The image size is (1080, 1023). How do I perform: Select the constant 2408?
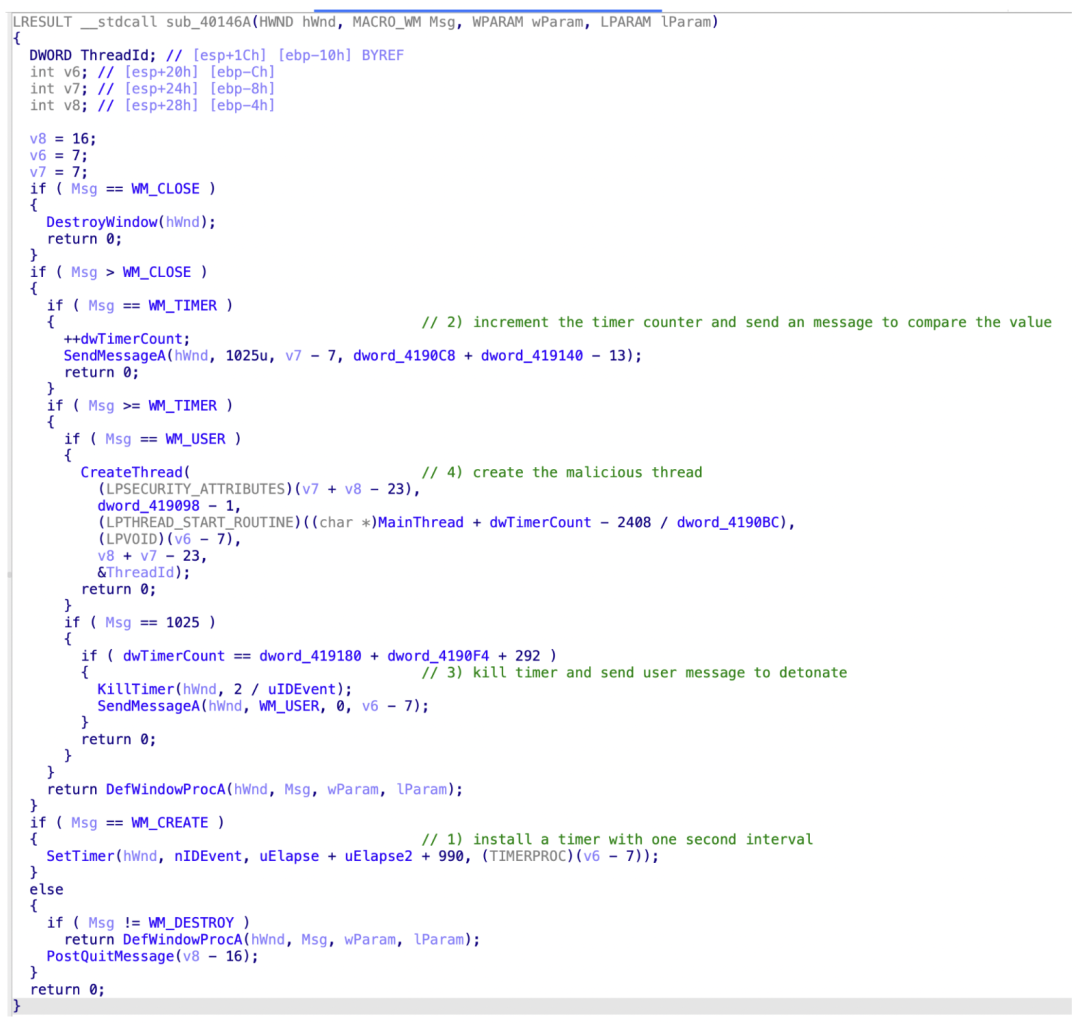pyautogui.click(x=634, y=522)
